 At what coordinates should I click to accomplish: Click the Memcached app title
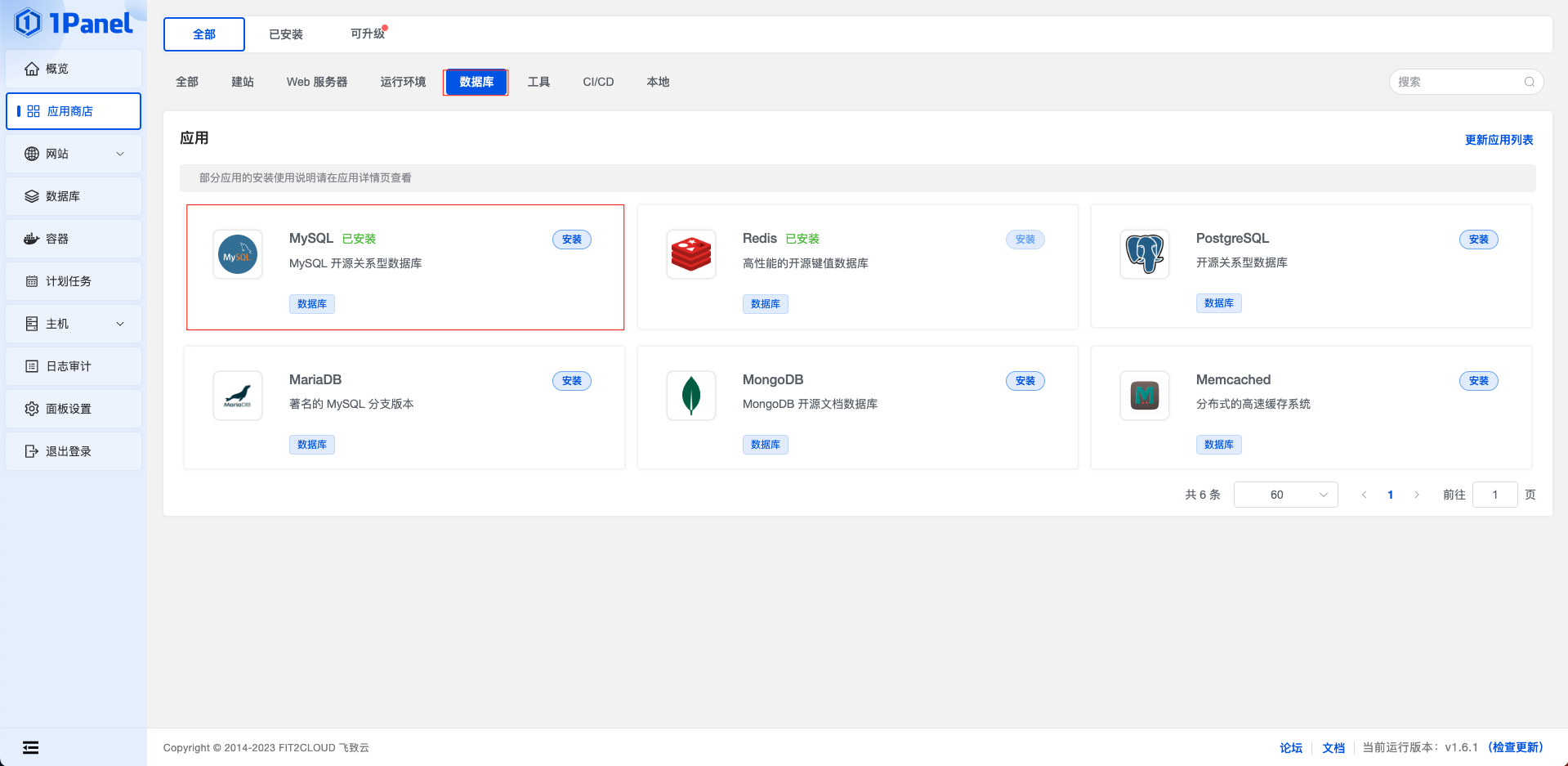click(1233, 379)
